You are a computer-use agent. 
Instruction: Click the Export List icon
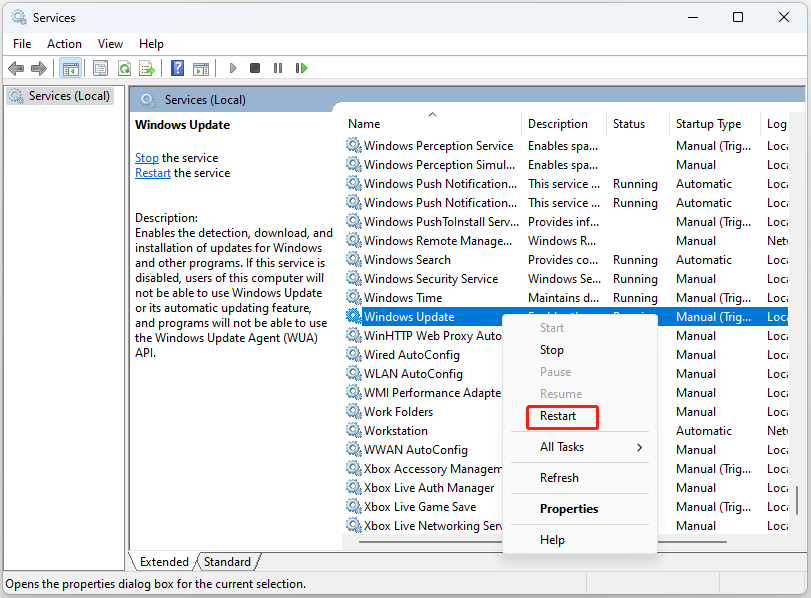147,67
